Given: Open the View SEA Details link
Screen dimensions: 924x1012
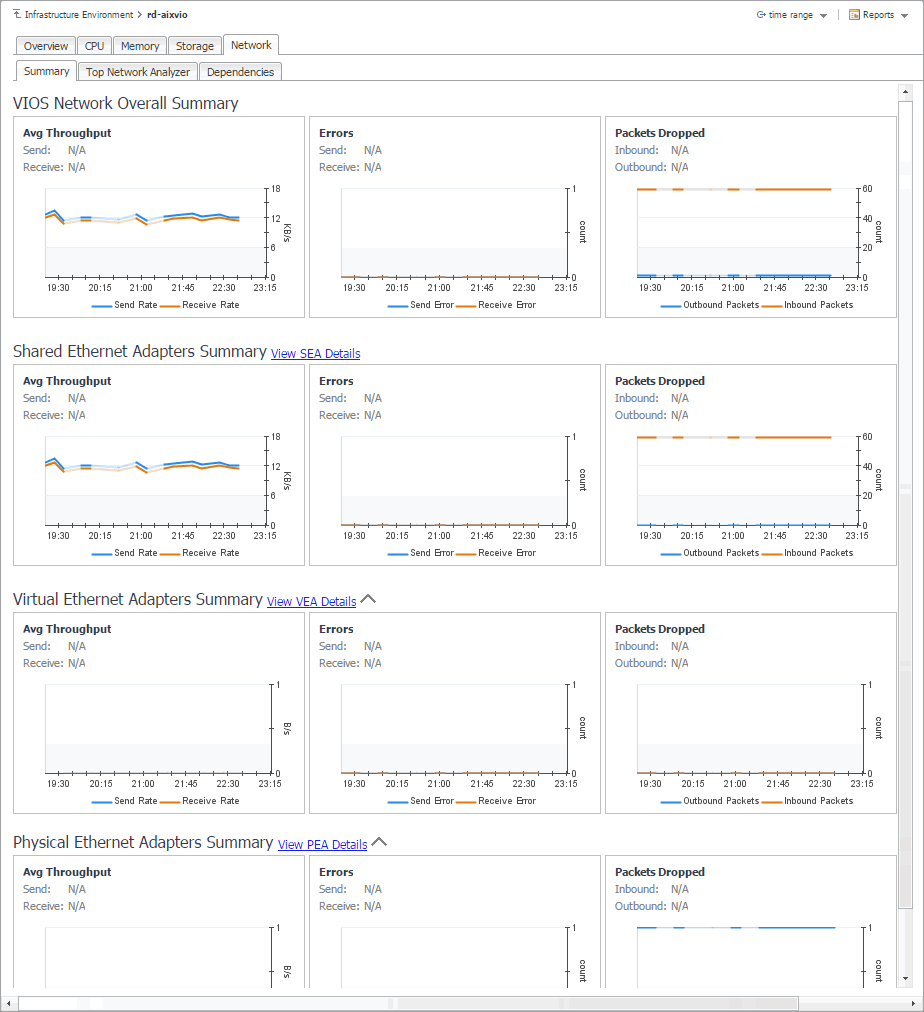Looking at the screenshot, I should pyautogui.click(x=315, y=354).
